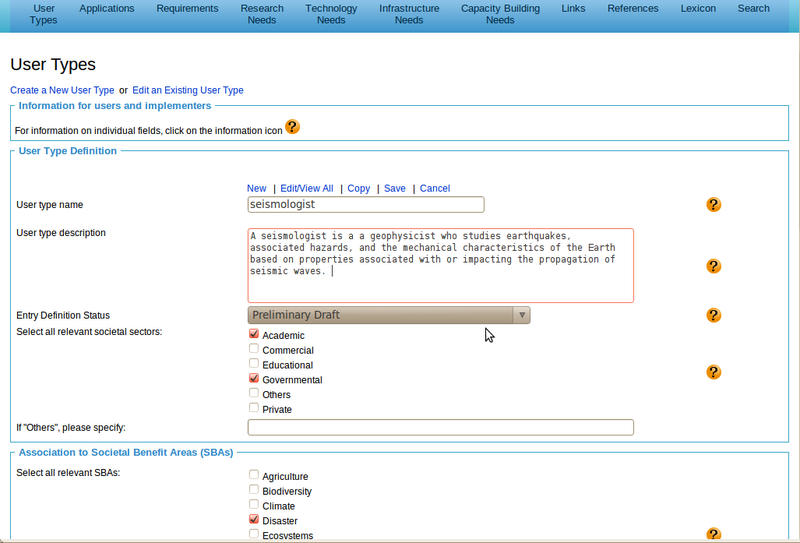
Task: Click the Create a New User Type link
Action: pyautogui.click(x=62, y=90)
